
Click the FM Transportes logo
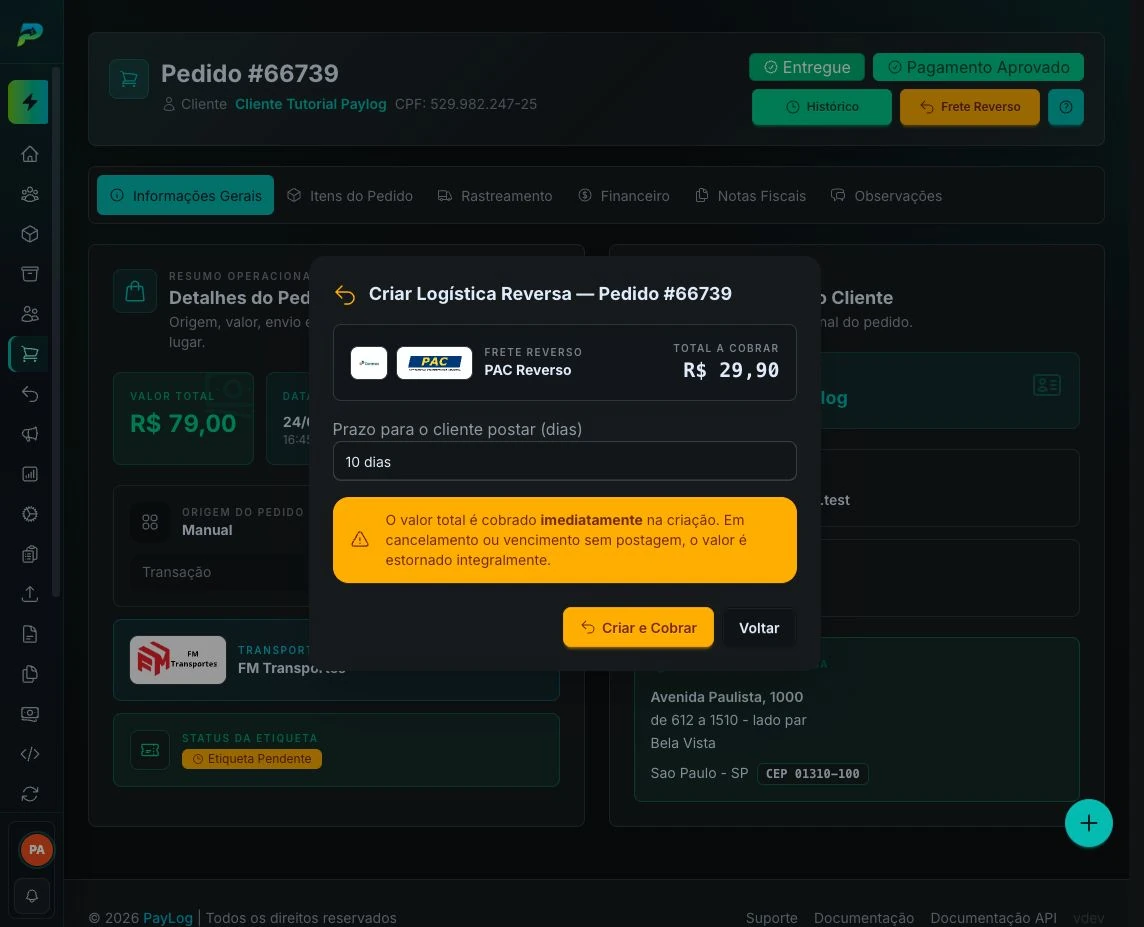coord(177,660)
